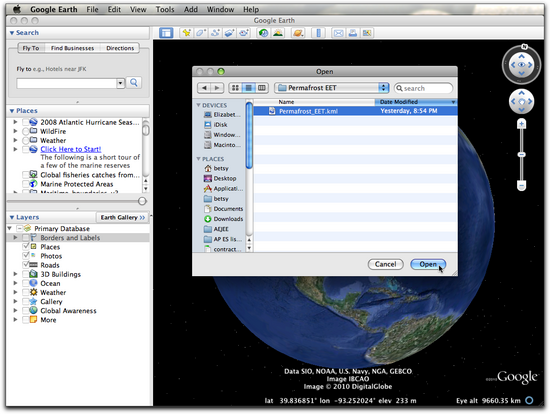The width and height of the screenshot is (550, 414).
Task: Toggle the Borders and Labels checkbox
Action: (26, 238)
